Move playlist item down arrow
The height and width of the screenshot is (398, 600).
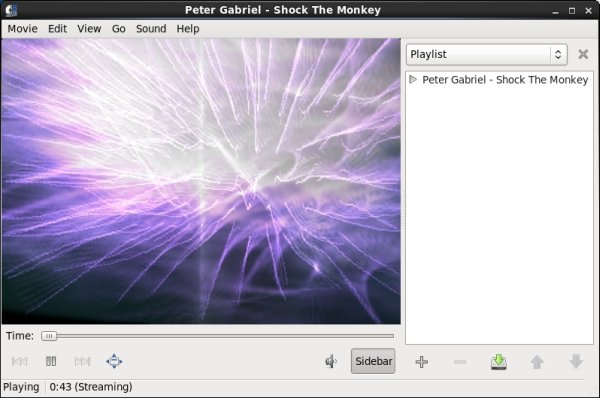tap(576, 362)
